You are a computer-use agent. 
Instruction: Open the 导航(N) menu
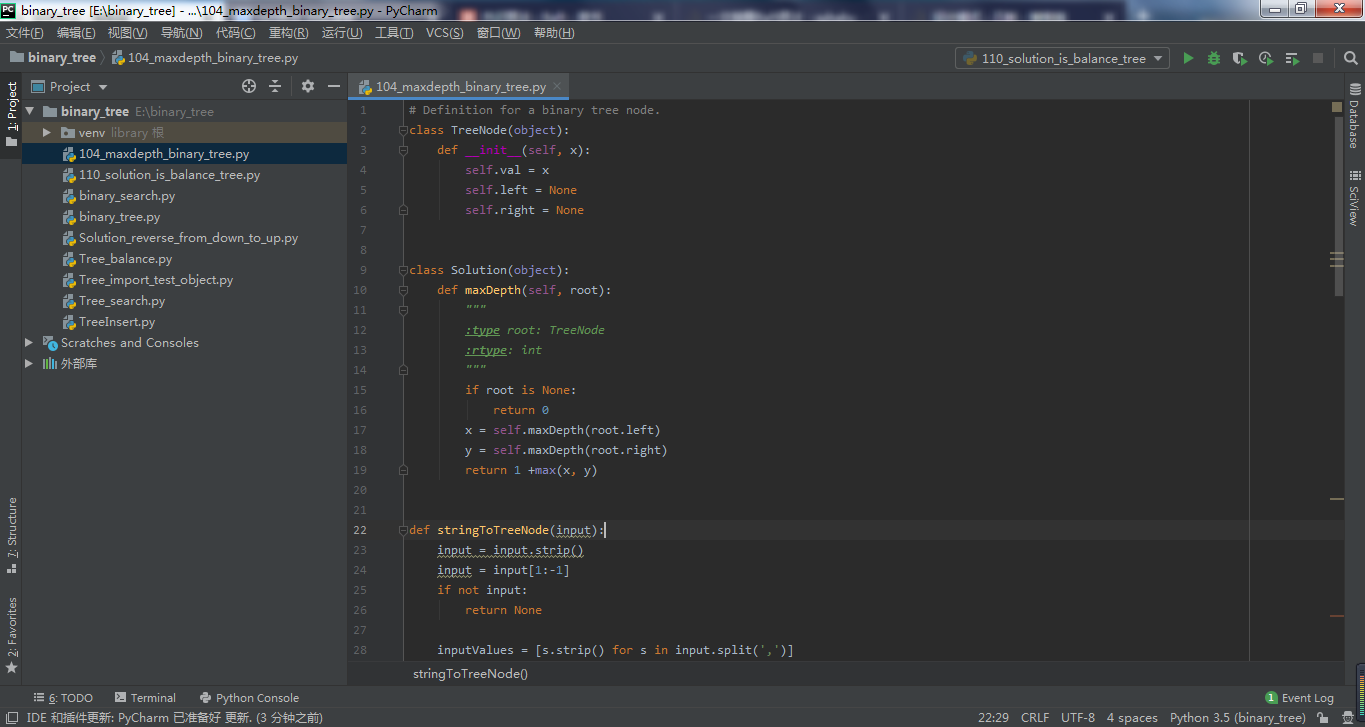[182, 33]
